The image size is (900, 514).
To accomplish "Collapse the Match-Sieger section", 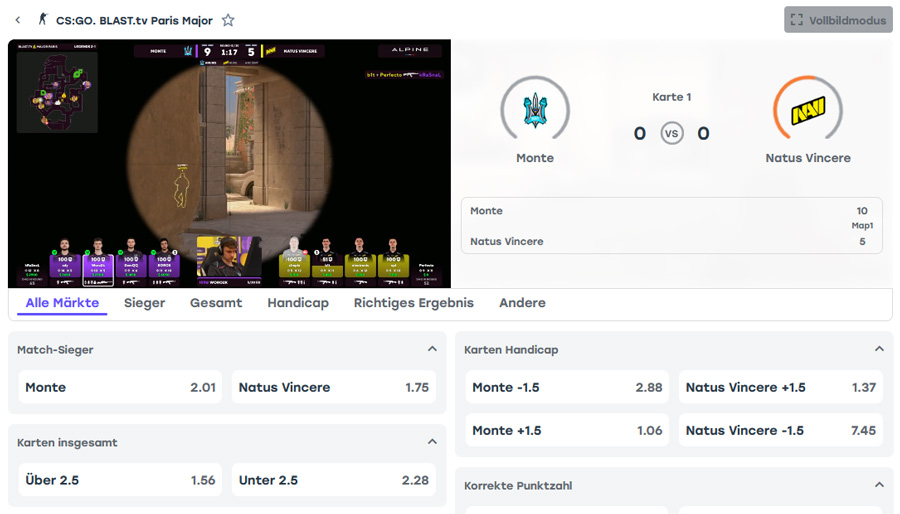I will pos(432,349).
